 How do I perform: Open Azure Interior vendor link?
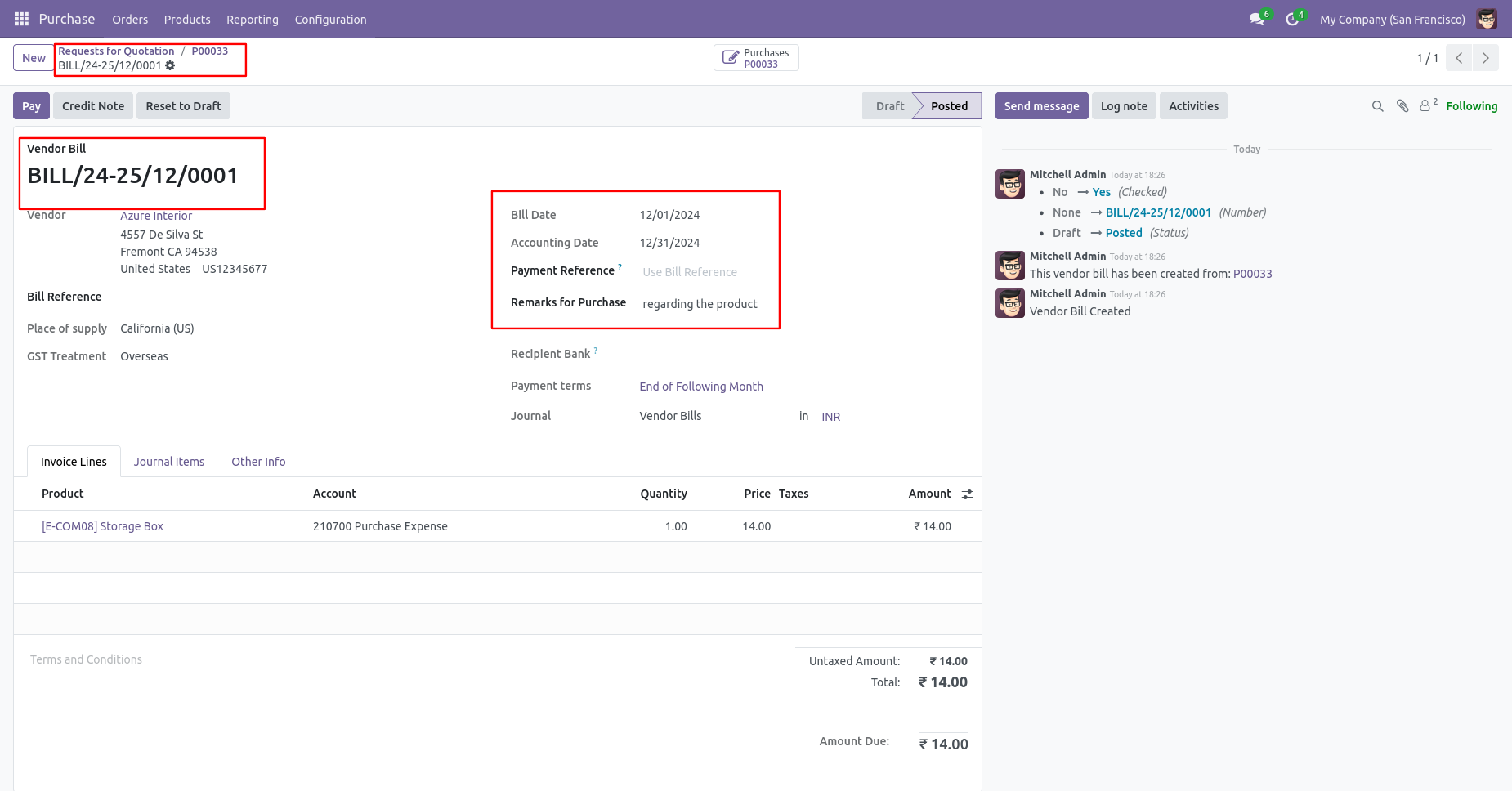tap(156, 216)
